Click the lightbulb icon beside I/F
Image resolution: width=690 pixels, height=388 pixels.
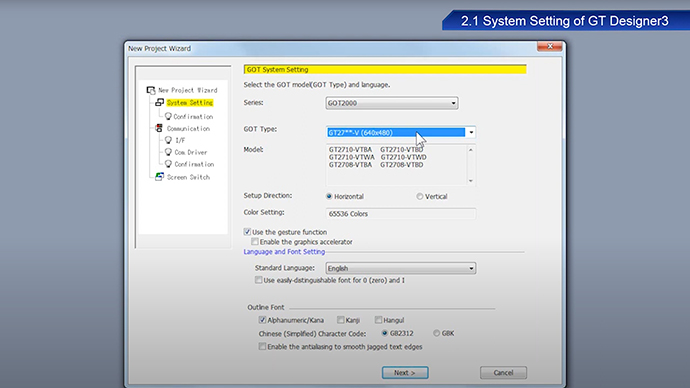[168, 140]
